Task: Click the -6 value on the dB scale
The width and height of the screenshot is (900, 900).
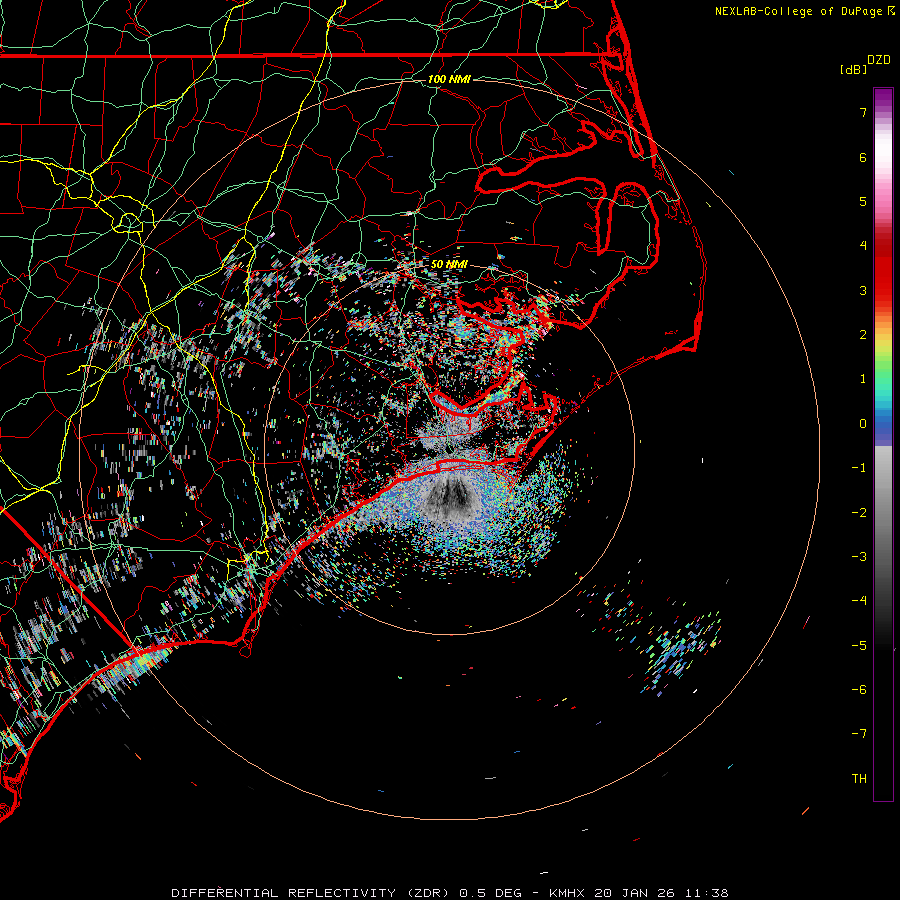Action: [x=859, y=690]
